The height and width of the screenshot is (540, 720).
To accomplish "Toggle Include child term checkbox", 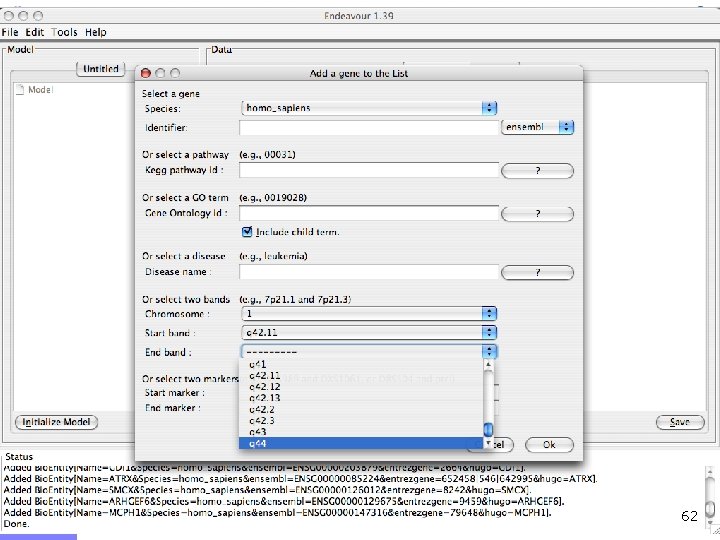I will click(x=247, y=232).
